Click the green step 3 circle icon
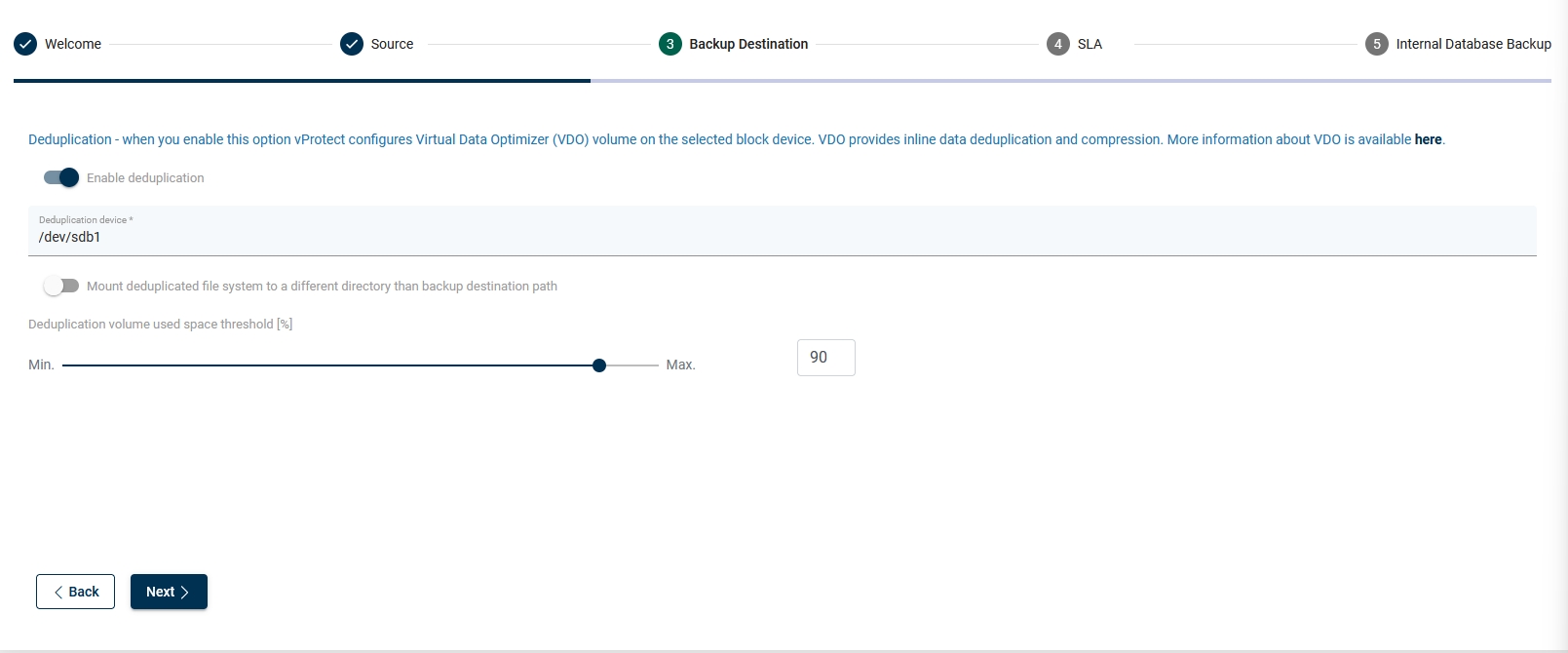This screenshot has width=1568, height=653. pyautogui.click(x=670, y=44)
